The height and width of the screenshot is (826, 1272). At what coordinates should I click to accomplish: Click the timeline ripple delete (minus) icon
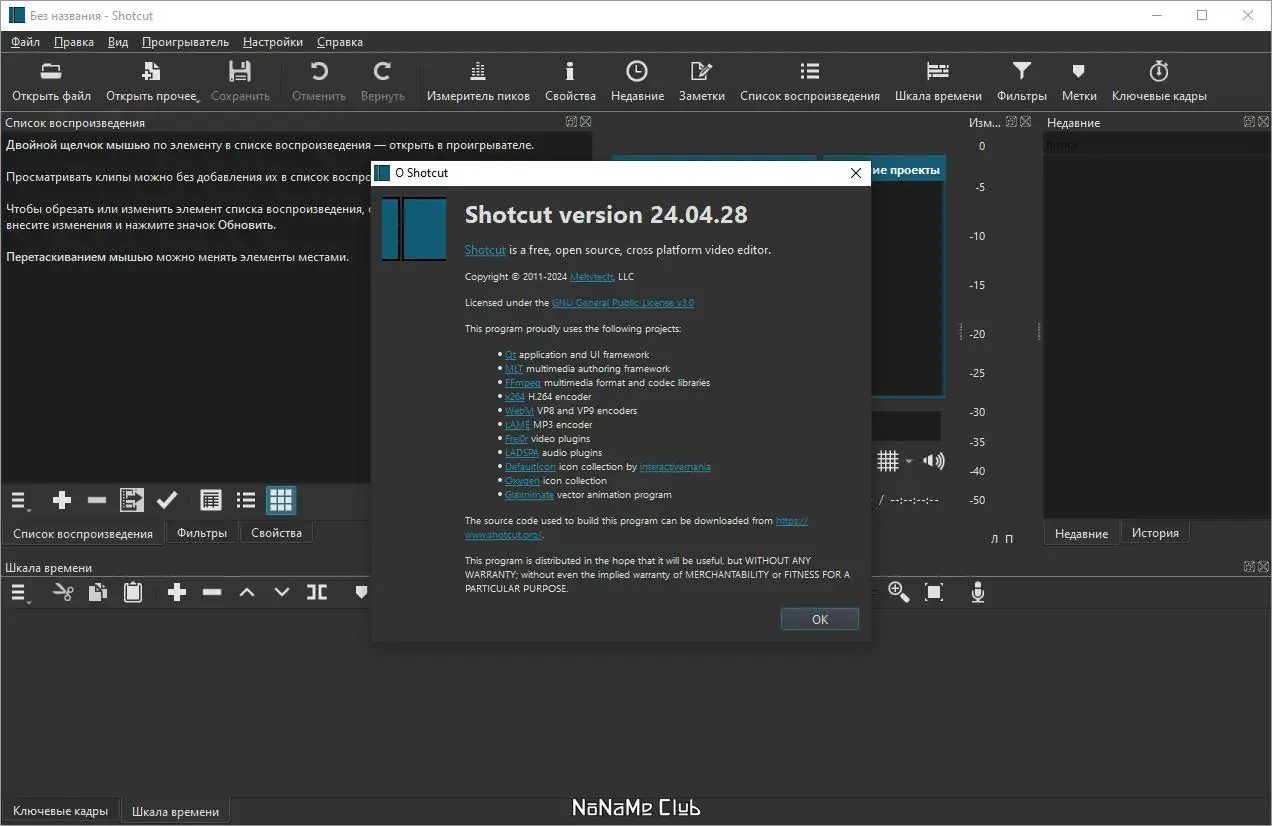212,592
